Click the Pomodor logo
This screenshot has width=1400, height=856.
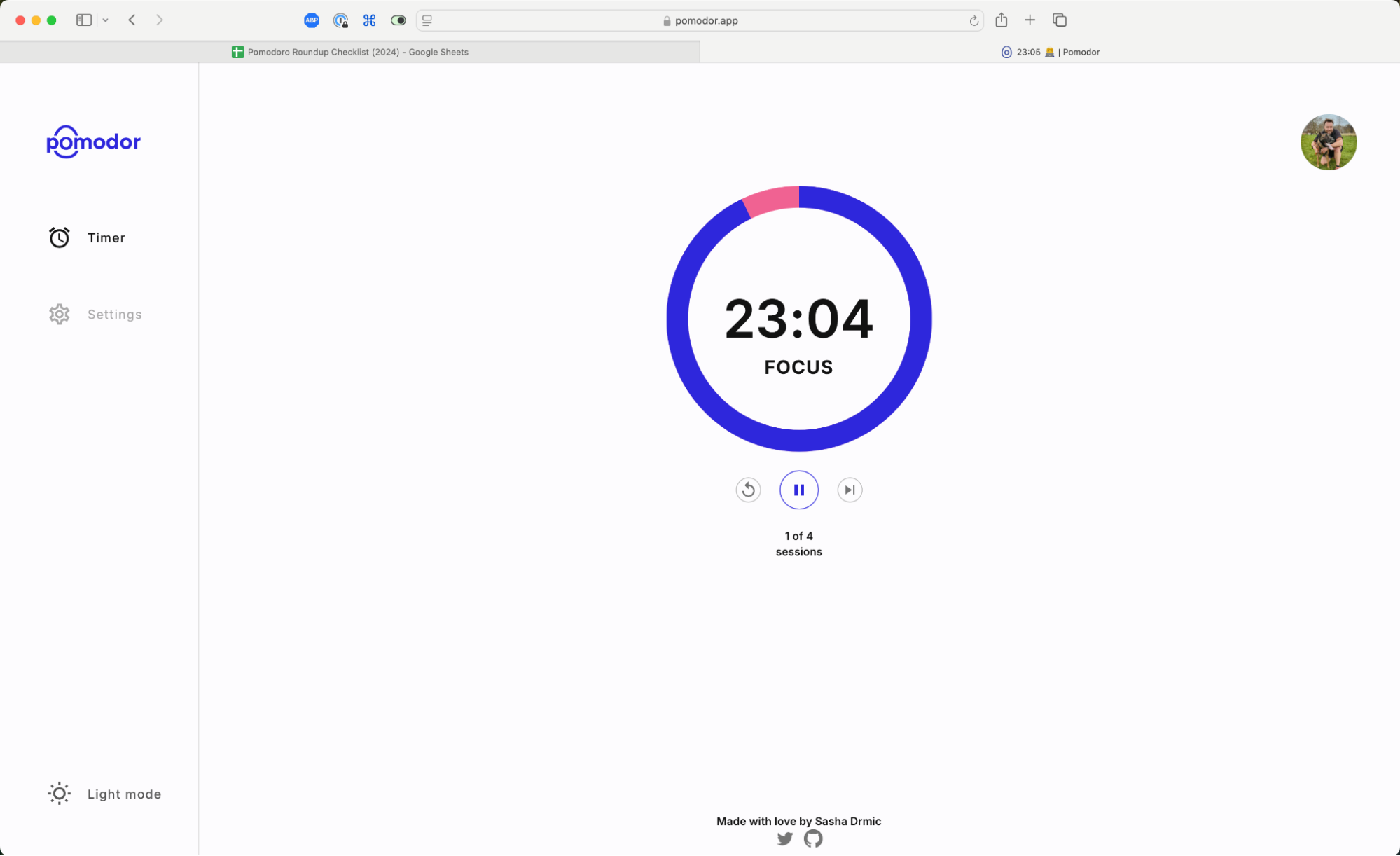click(x=93, y=141)
